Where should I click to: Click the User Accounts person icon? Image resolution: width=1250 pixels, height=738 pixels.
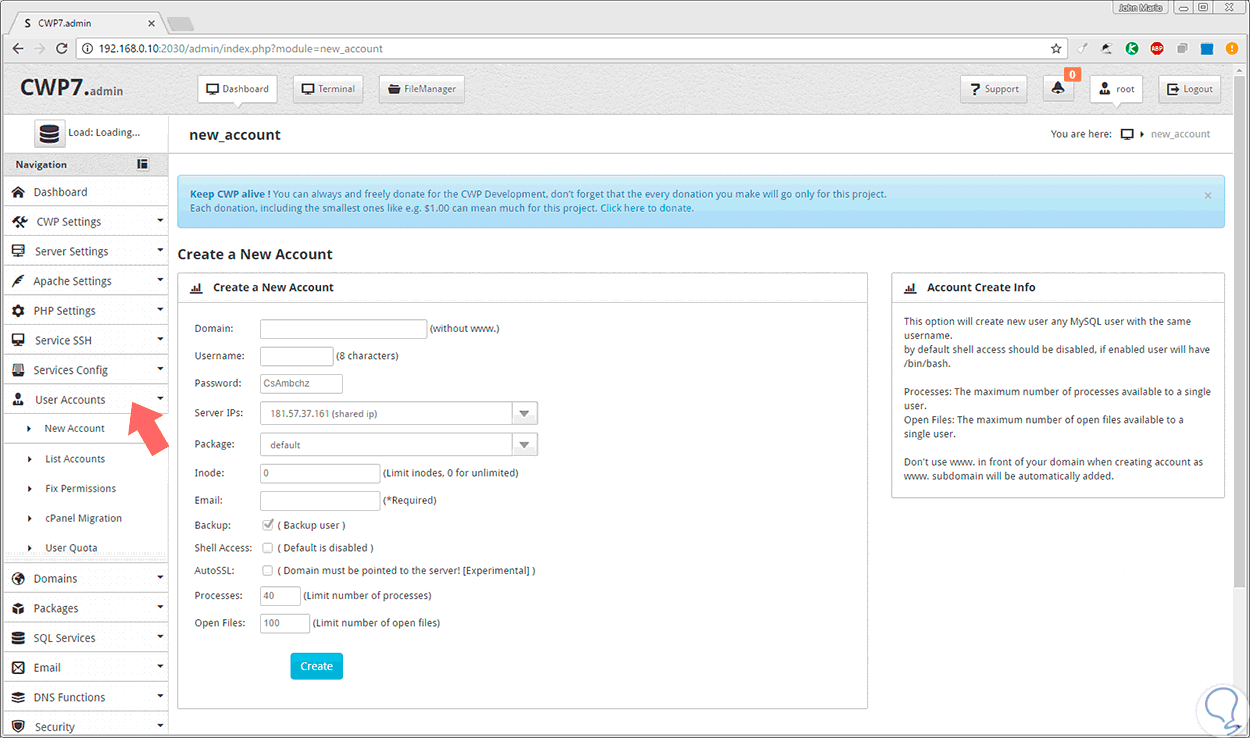click(18, 400)
